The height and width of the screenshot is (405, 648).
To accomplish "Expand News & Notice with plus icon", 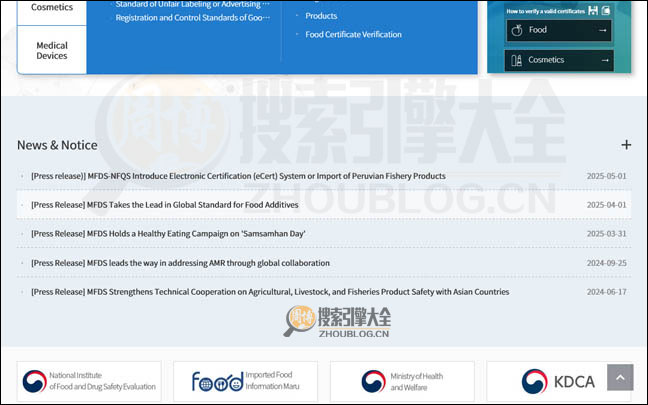I will (x=626, y=145).
